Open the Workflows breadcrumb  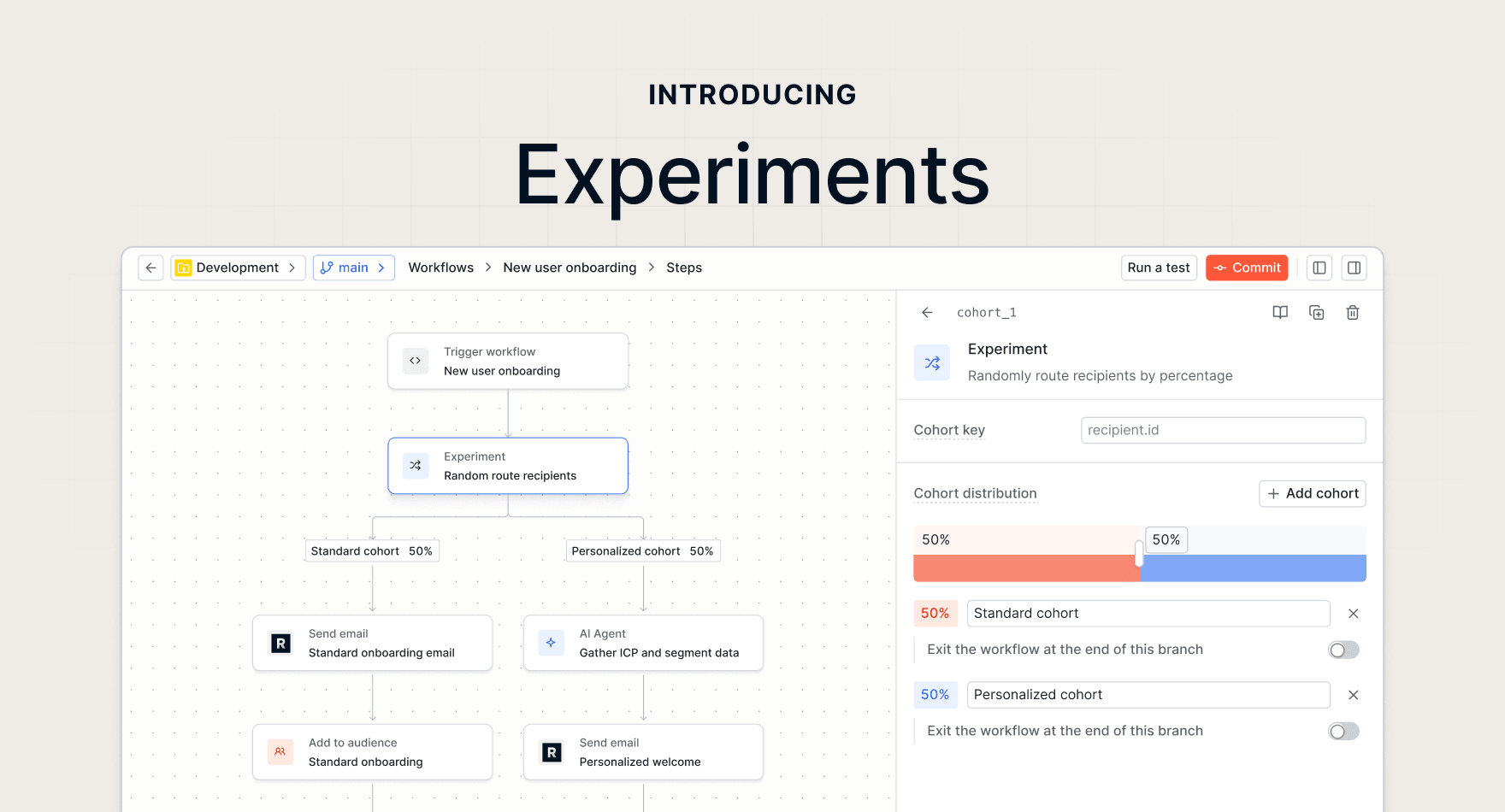tap(440, 268)
